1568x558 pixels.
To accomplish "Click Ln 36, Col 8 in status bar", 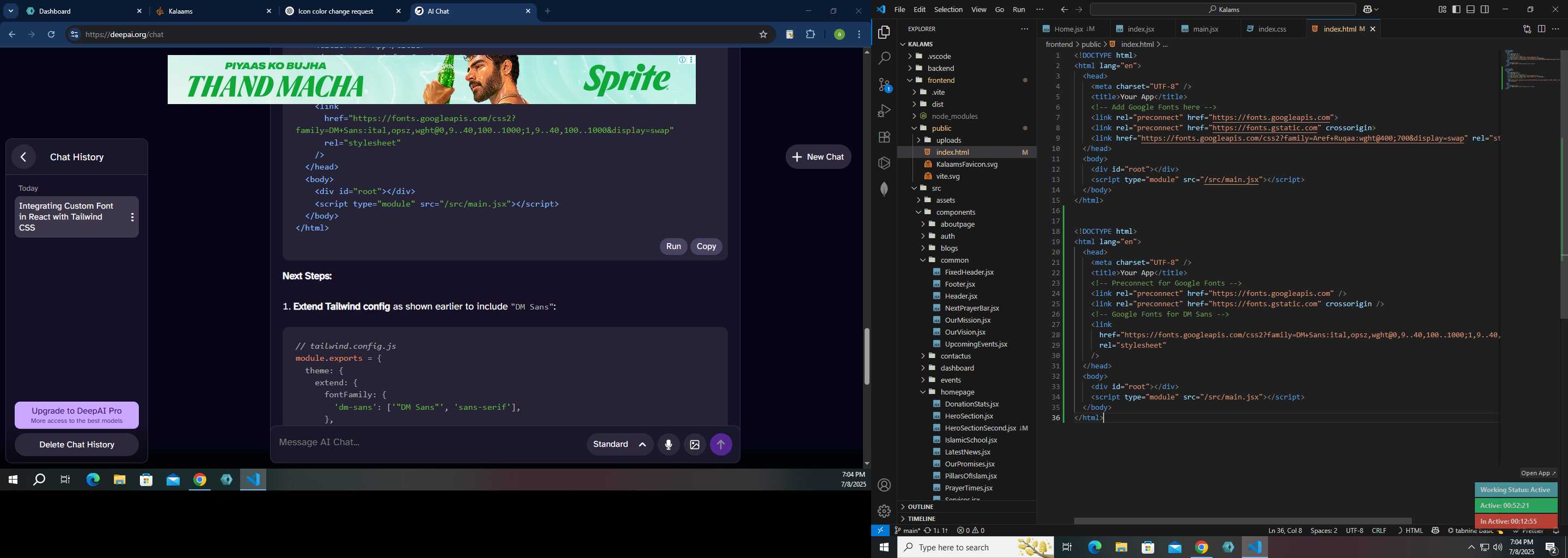I will 1285,531.
